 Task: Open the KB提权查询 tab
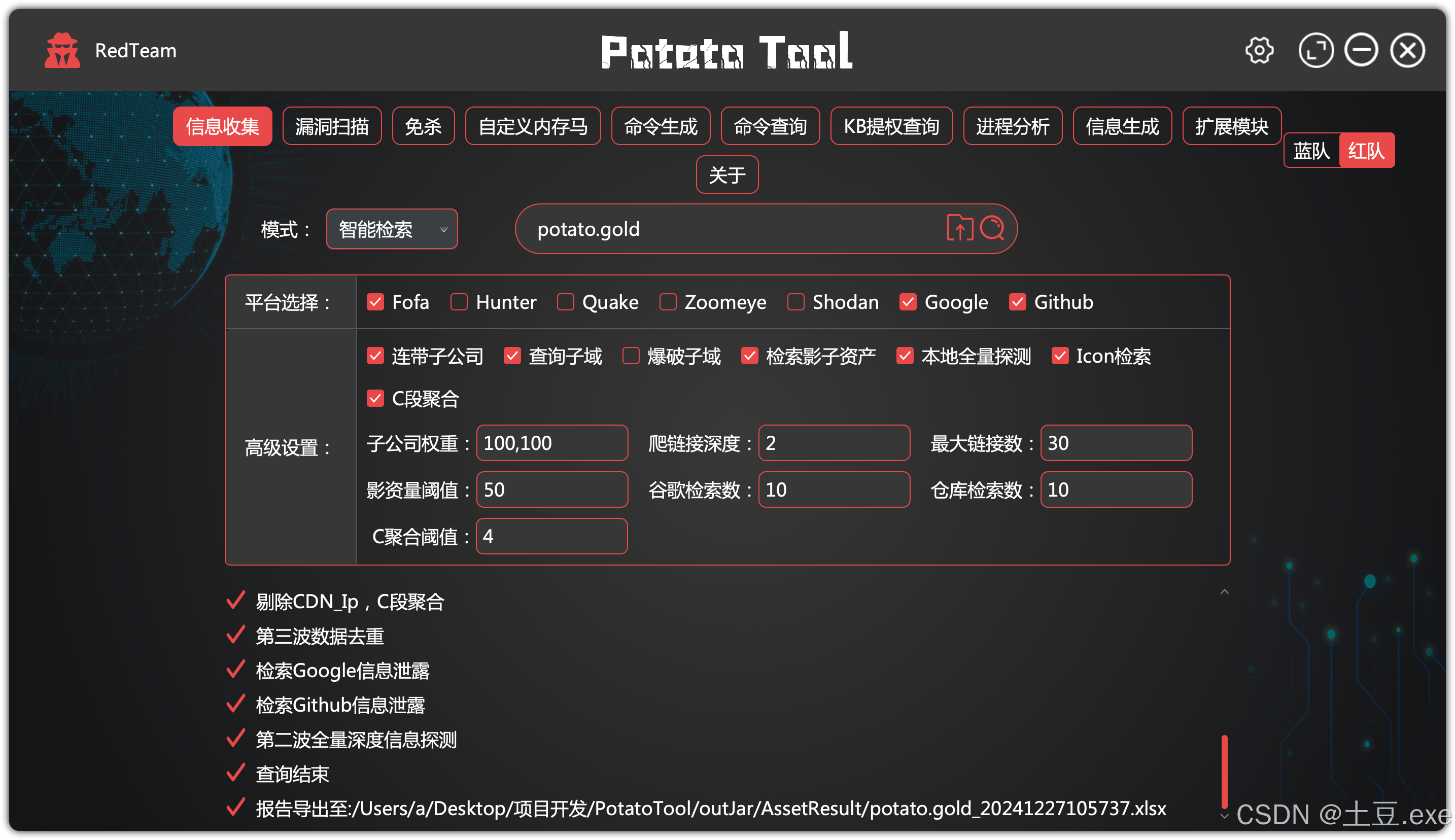click(891, 126)
